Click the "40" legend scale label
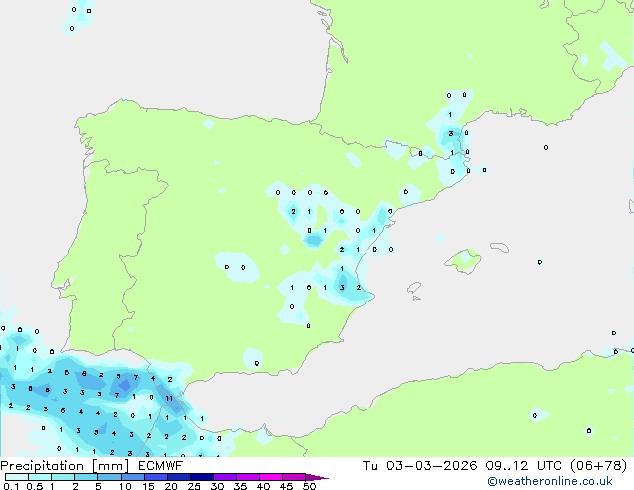This screenshot has height=490, width=634. tap(263, 486)
